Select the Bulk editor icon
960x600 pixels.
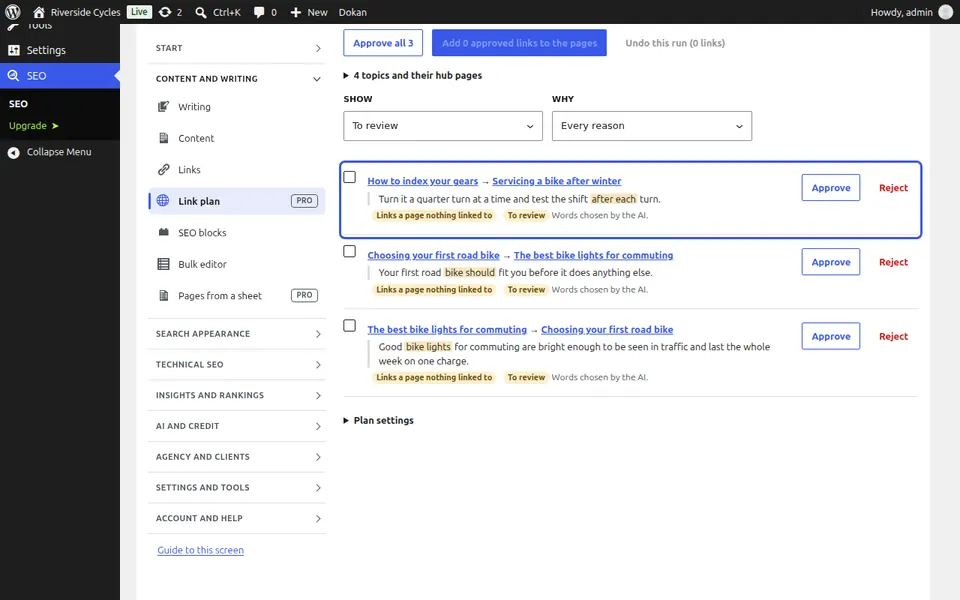pos(163,264)
